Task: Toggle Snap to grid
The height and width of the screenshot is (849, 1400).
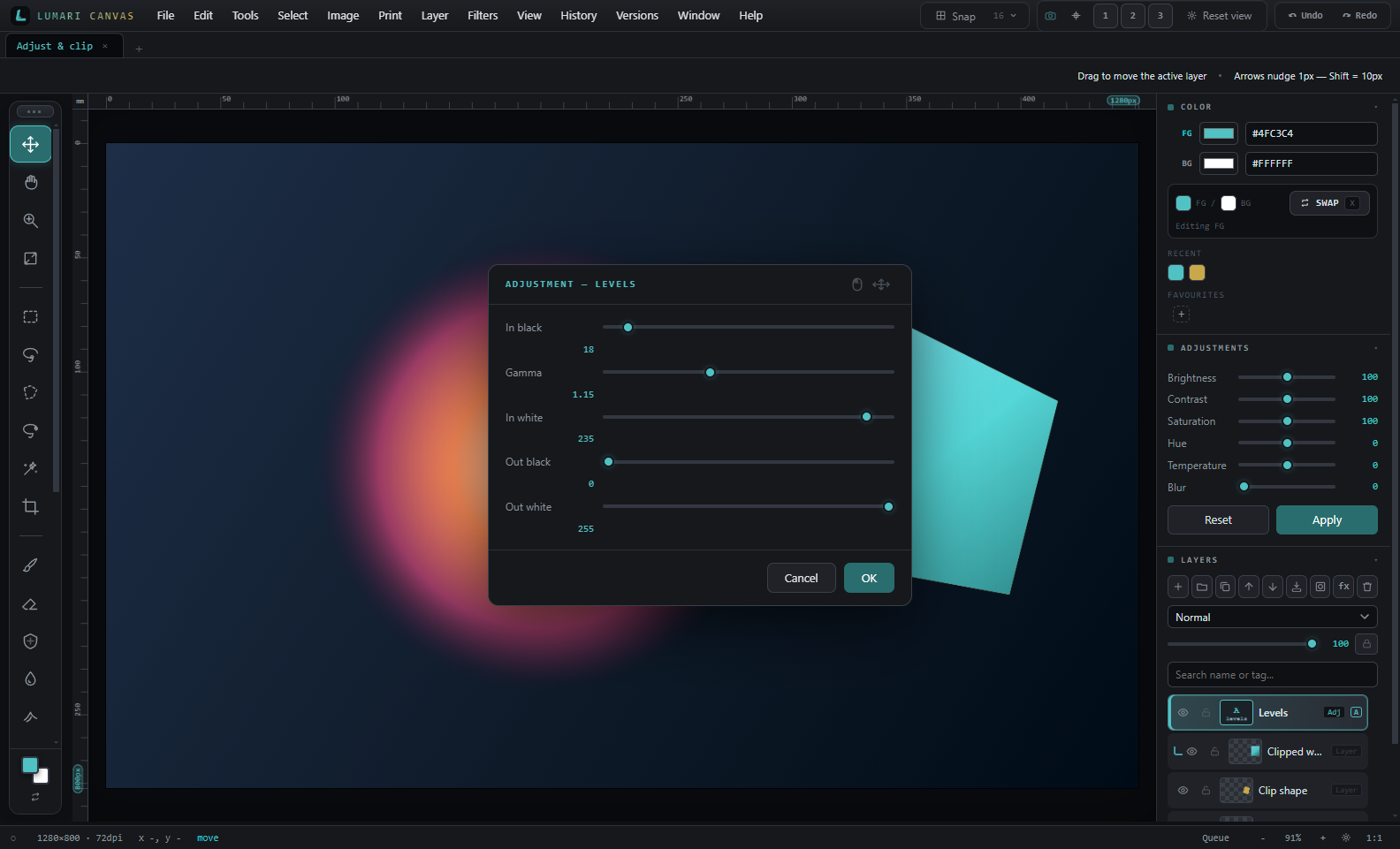Action: click(x=955, y=16)
